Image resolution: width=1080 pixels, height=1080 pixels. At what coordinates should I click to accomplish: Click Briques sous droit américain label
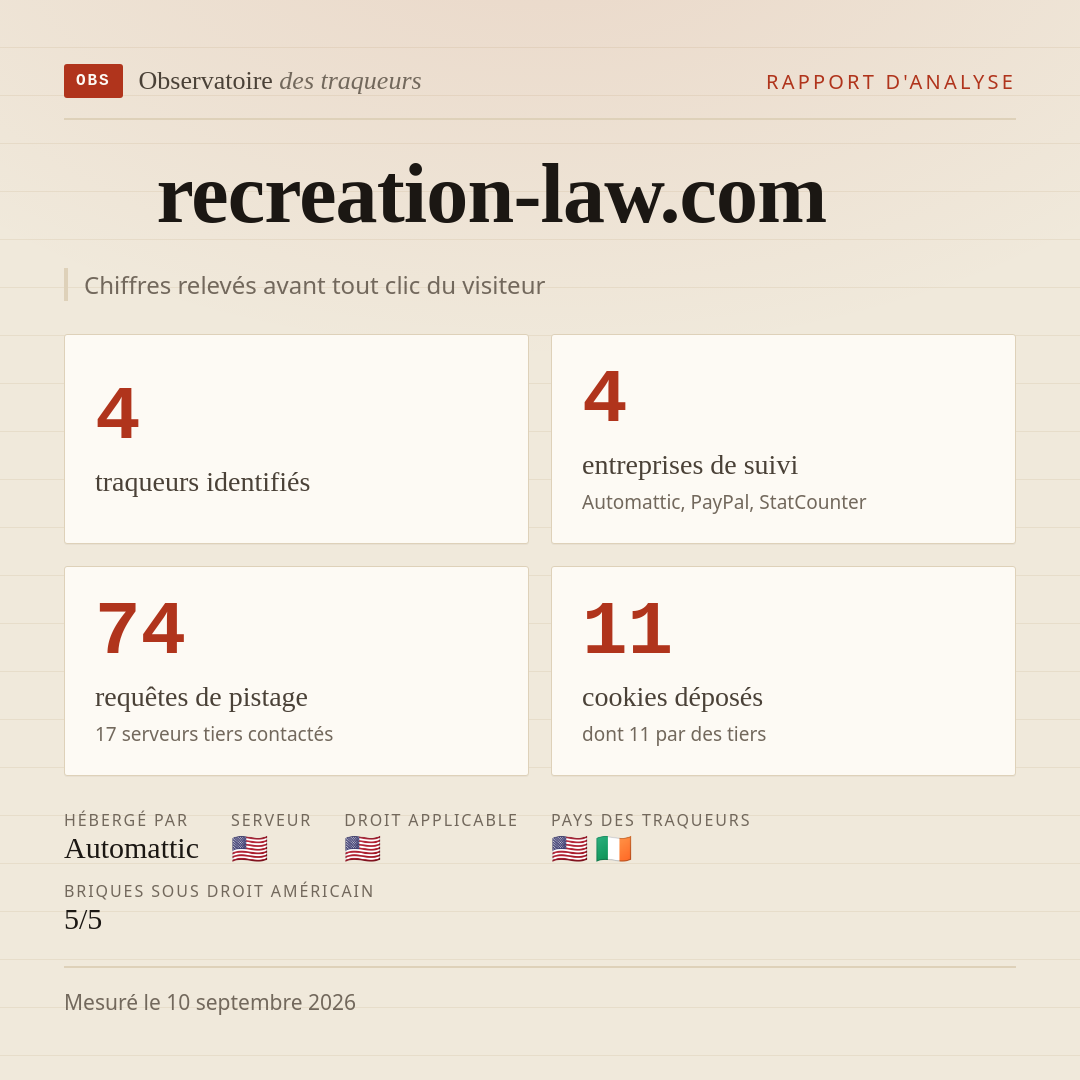[219, 891]
